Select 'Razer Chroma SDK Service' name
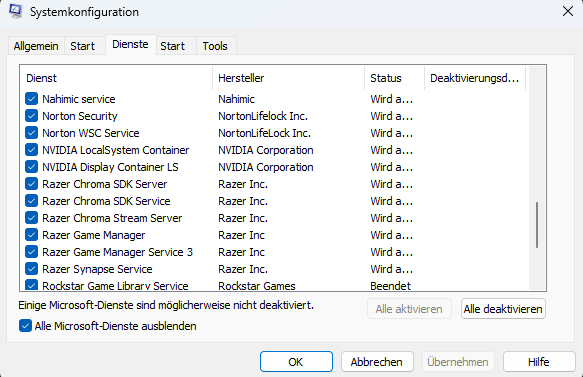Image resolution: width=583 pixels, height=377 pixels. (106, 201)
